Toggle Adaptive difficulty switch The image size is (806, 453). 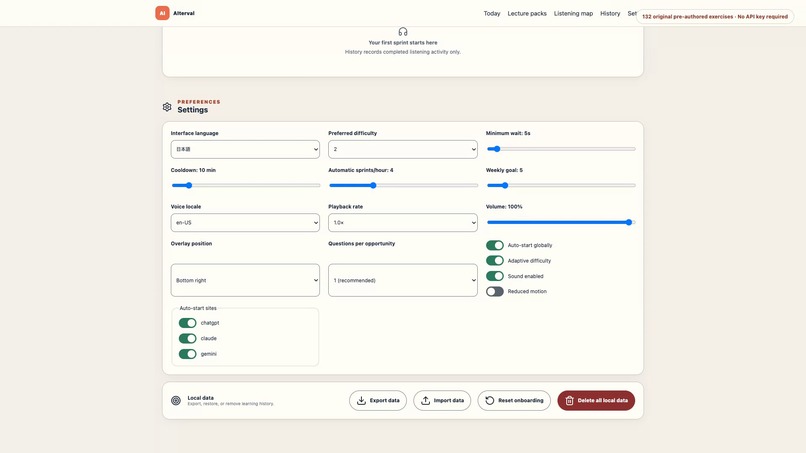pyautogui.click(x=495, y=261)
